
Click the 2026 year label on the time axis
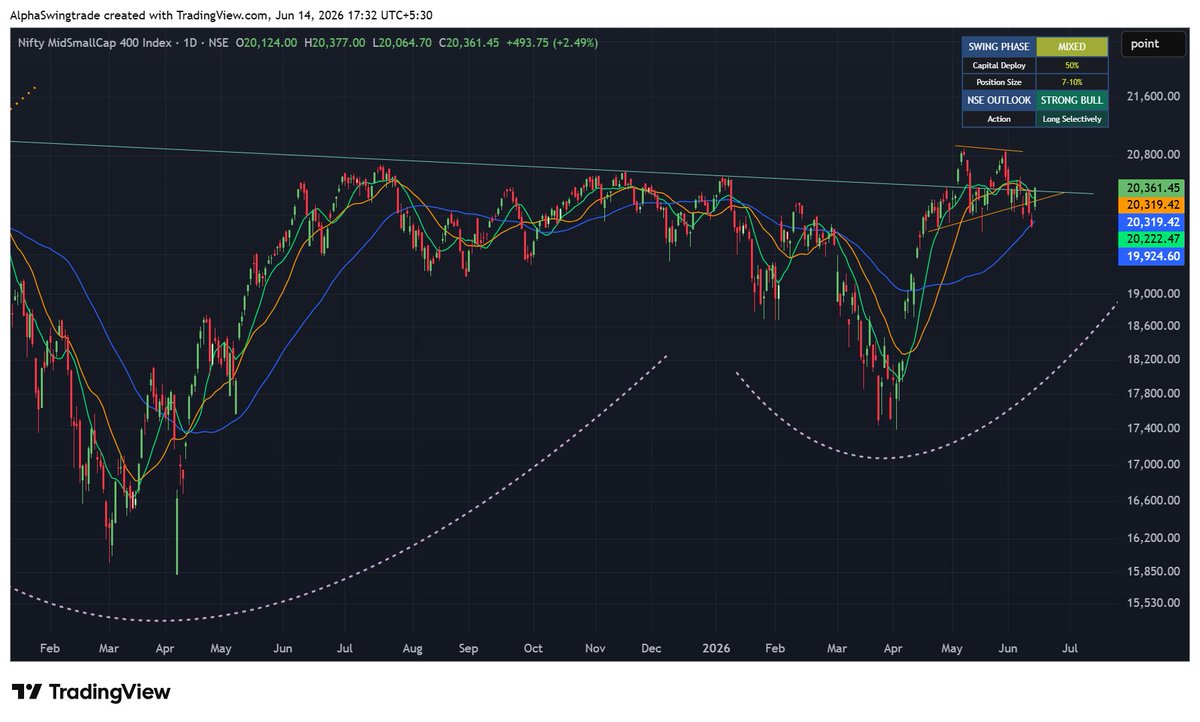(x=716, y=648)
